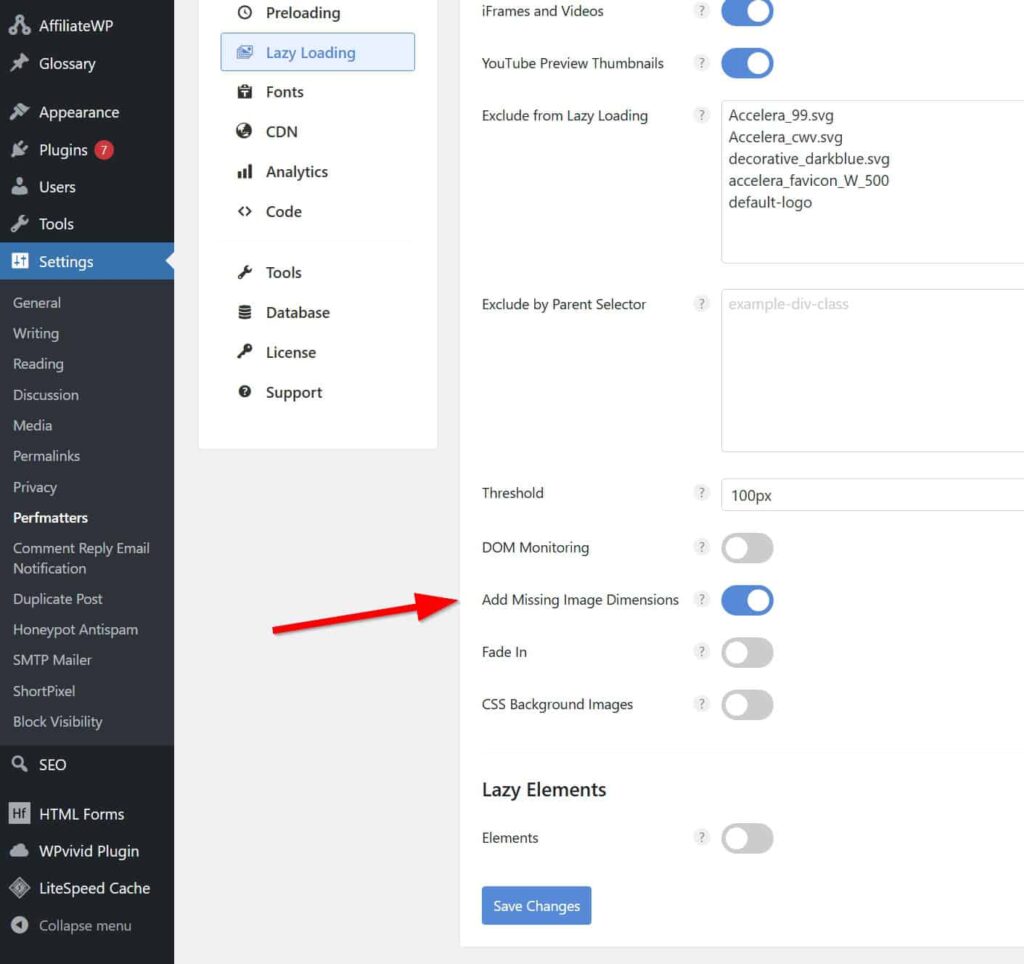Enable CSS Background Images switch

point(747,705)
